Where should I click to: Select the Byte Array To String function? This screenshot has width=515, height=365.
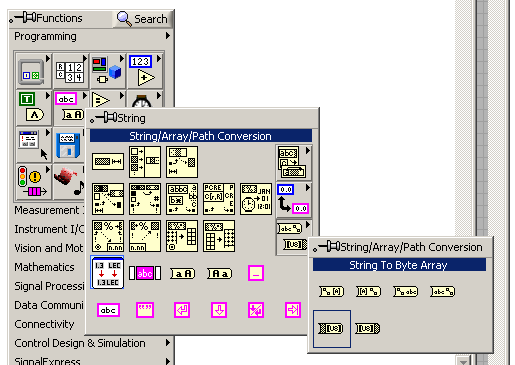(368, 329)
